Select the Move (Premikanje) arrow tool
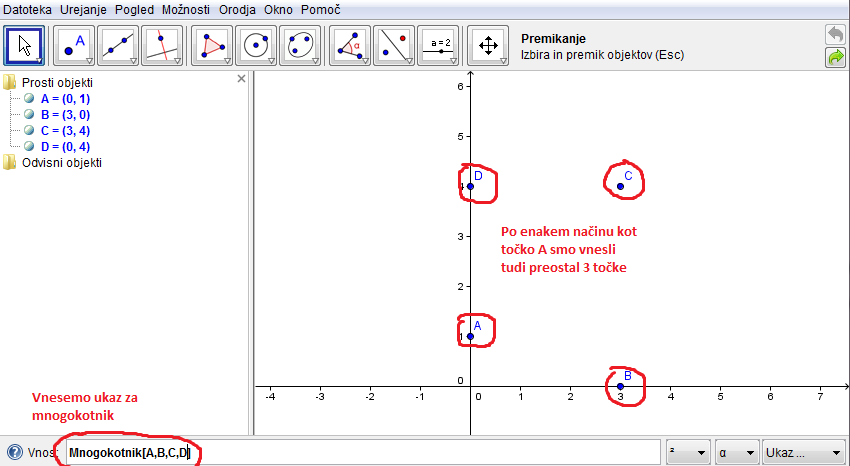850x466 pixels. pos(24,46)
